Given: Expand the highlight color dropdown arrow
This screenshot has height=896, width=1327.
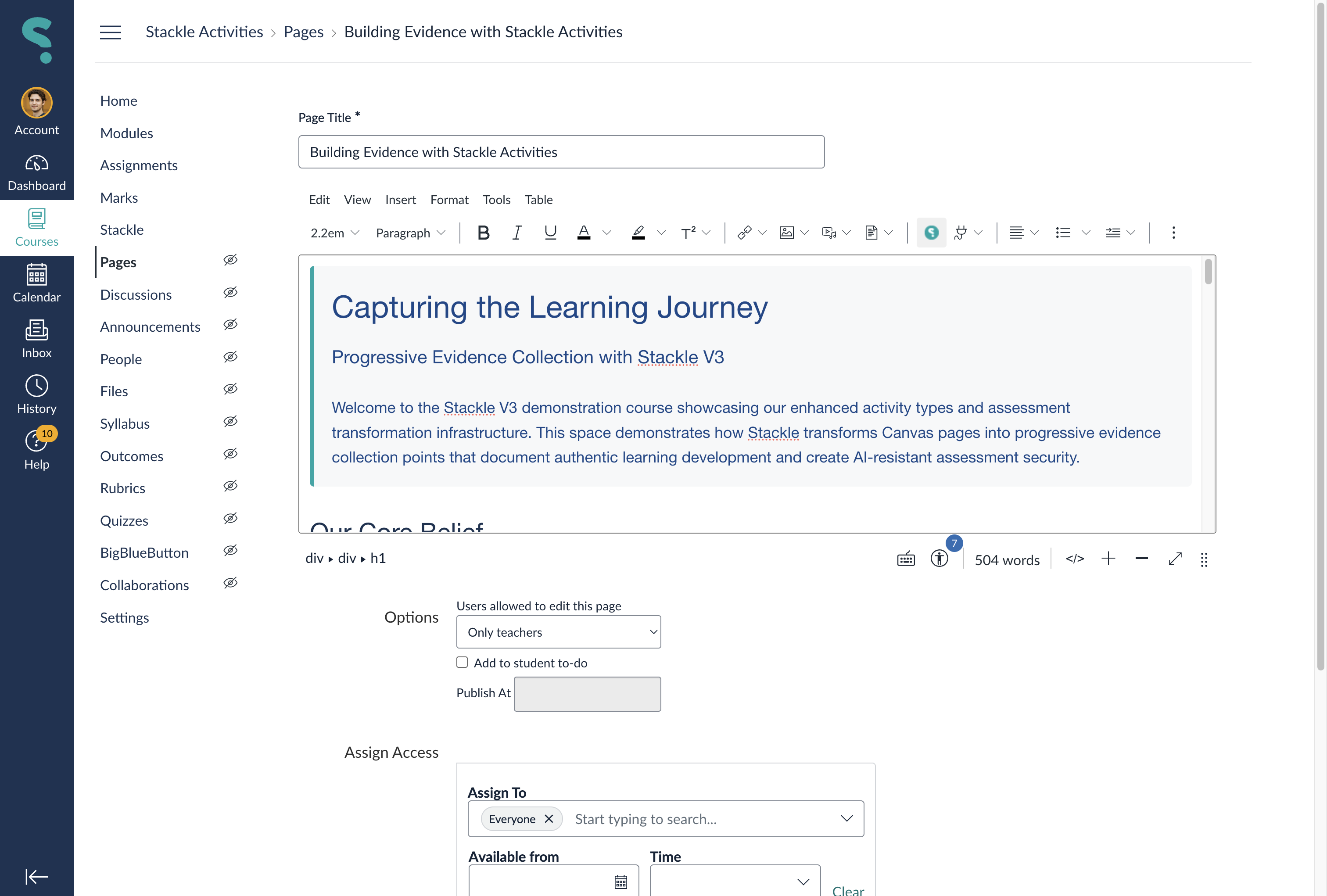Looking at the screenshot, I should tap(661, 233).
